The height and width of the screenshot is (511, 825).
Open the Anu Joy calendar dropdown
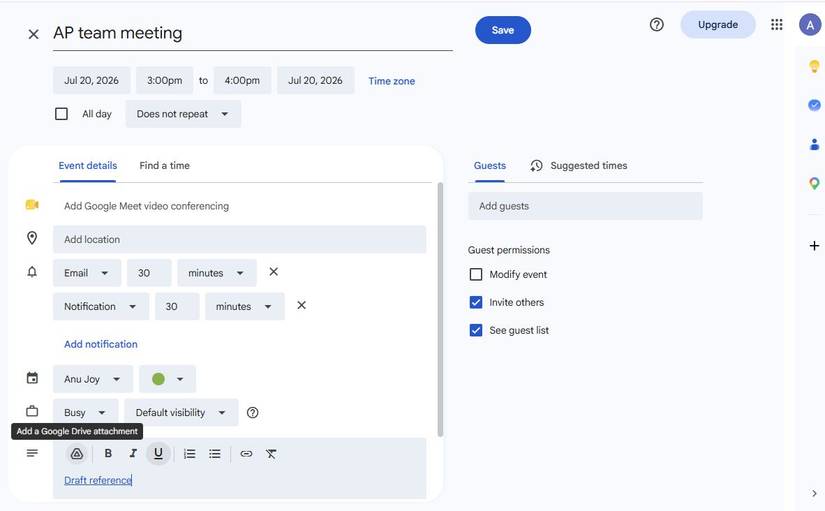(93, 379)
